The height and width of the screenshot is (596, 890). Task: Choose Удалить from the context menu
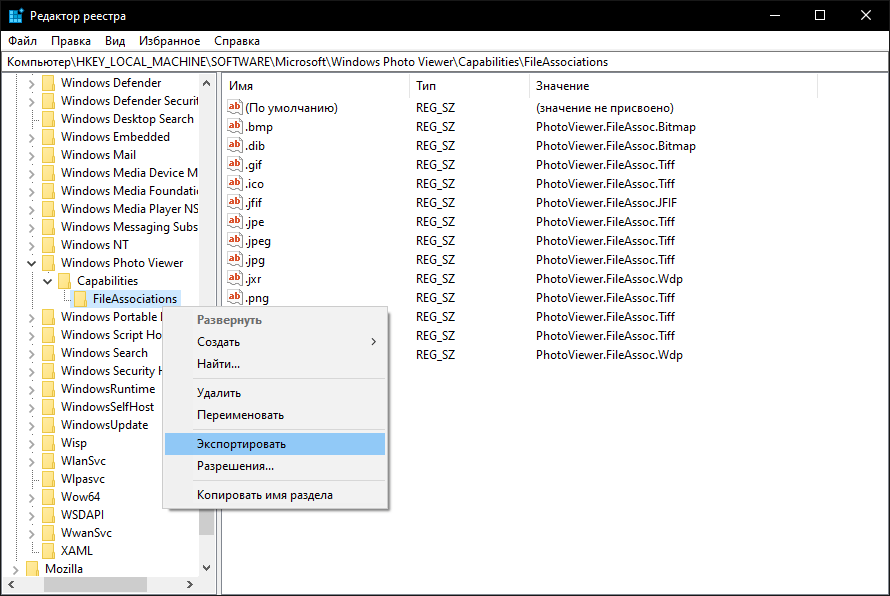pyautogui.click(x=275, y=393)
